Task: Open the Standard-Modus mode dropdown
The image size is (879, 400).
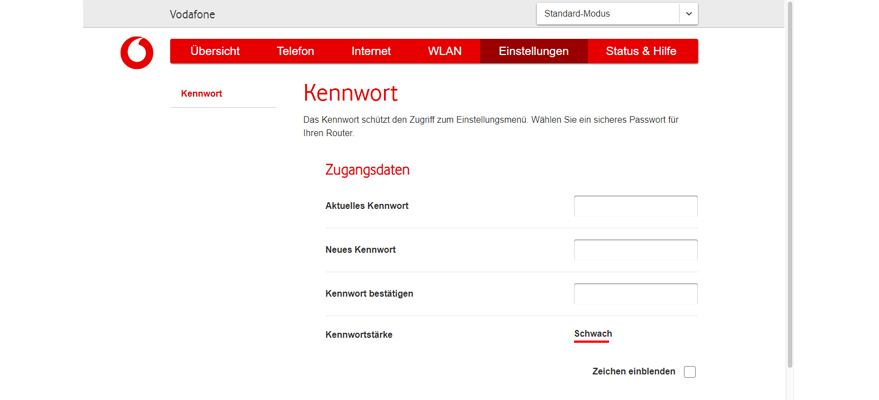Action: (x=607, y=14)
